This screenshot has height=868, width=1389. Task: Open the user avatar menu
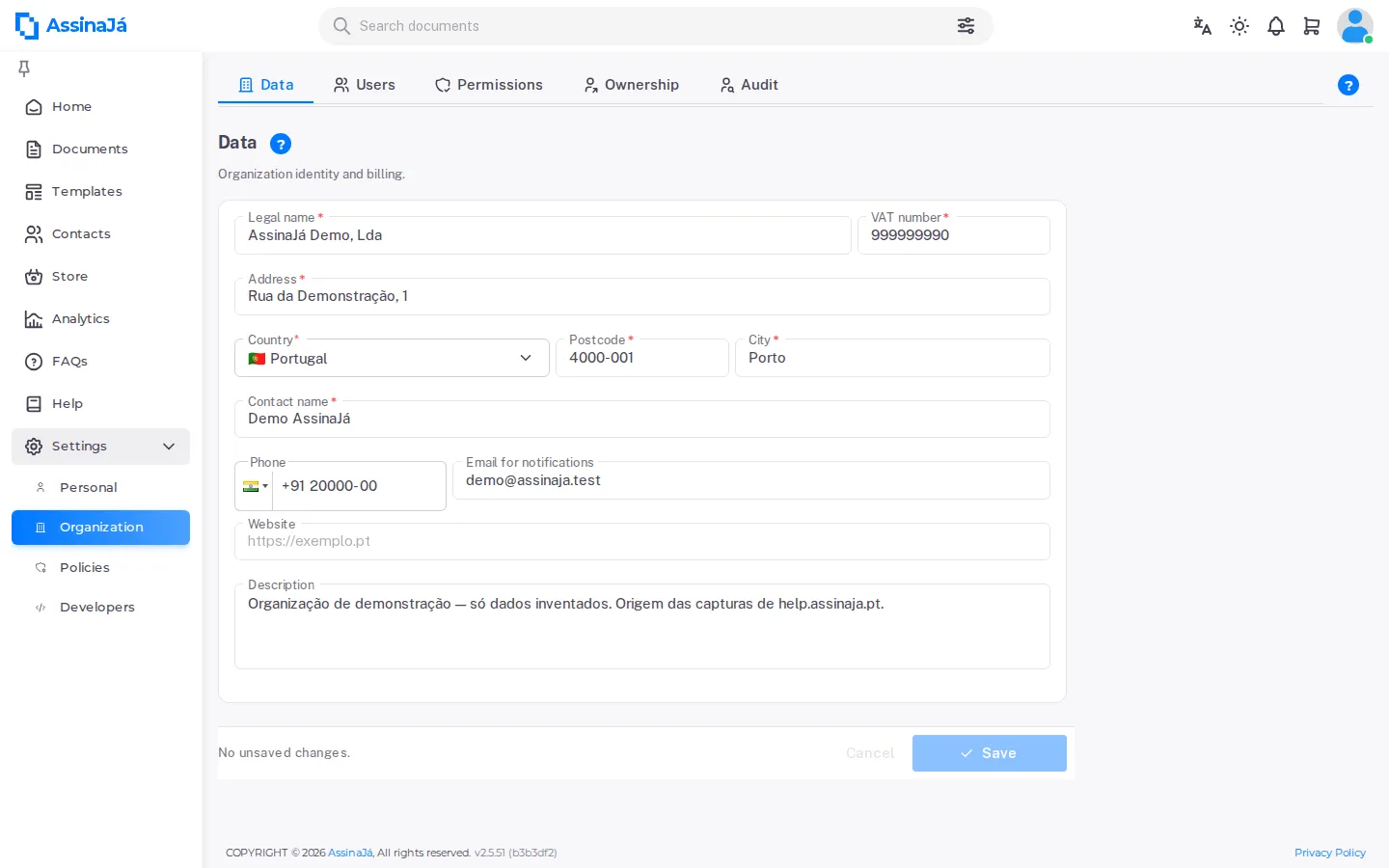point(1354,26)
